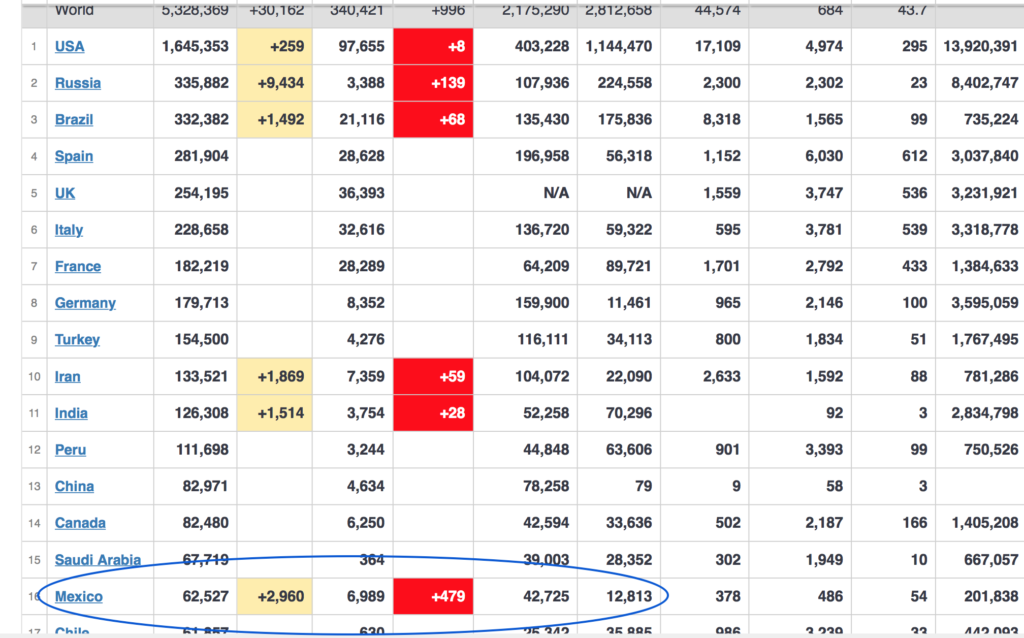Click 228,658 in the Italy row
This screenshot has height=638, width=1024.
pos(201,230)
